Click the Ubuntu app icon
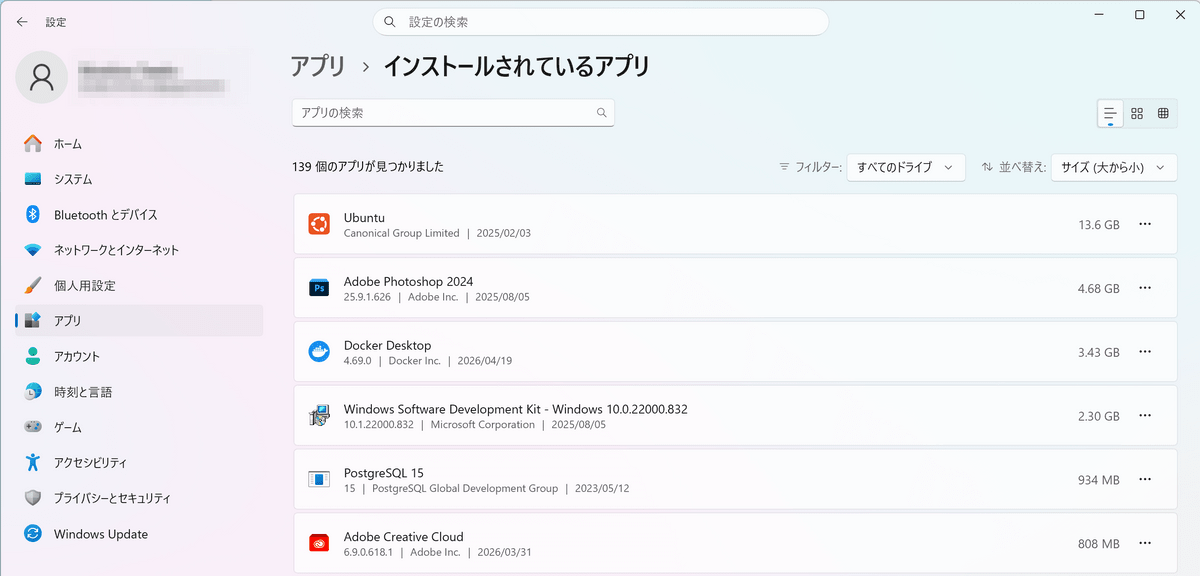Viewport: 1200px width, 576px height. coord(319,225)
